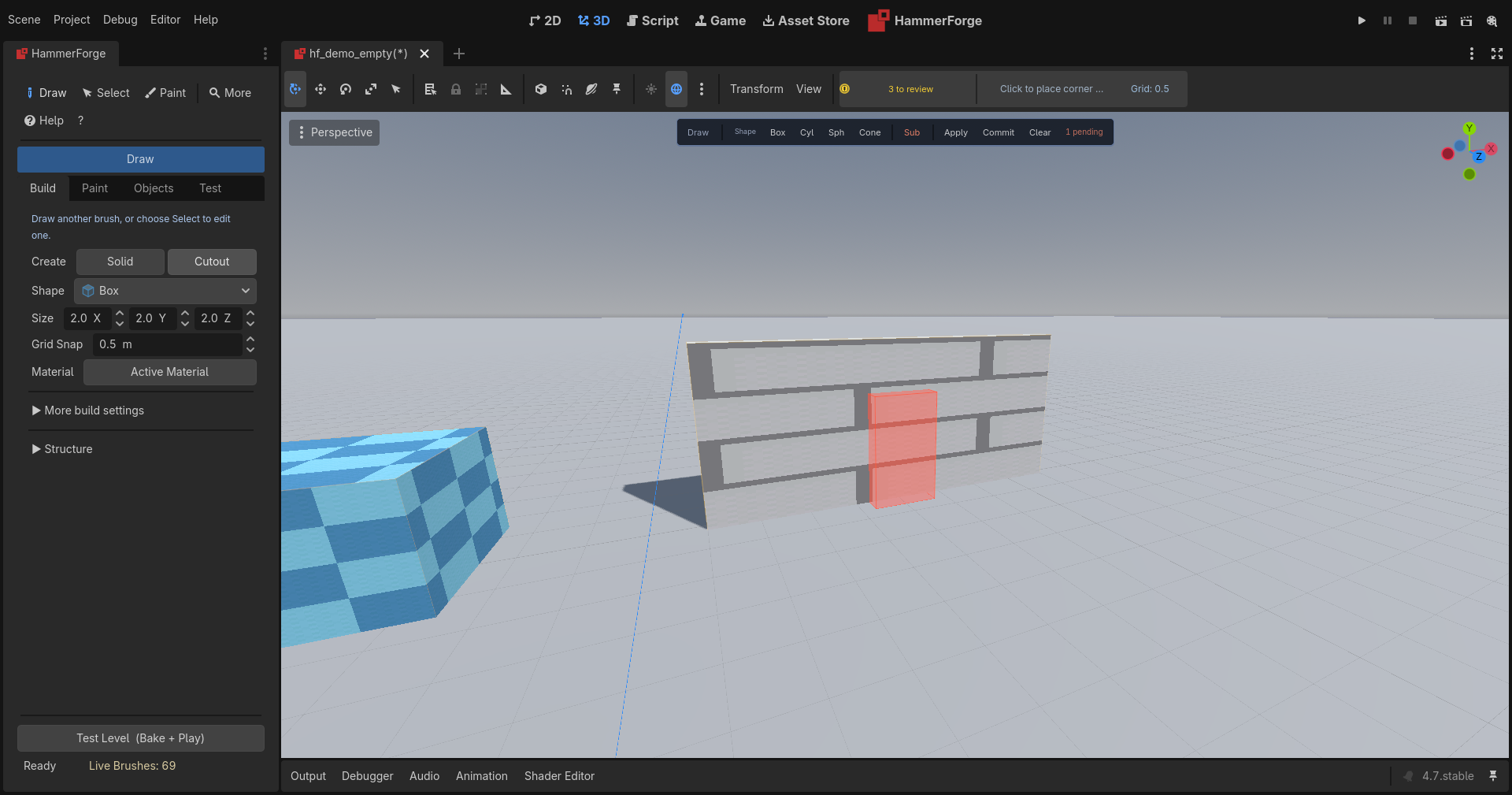
Task: Toggle the preview sunlight icon
Action: tap(651, 89)
